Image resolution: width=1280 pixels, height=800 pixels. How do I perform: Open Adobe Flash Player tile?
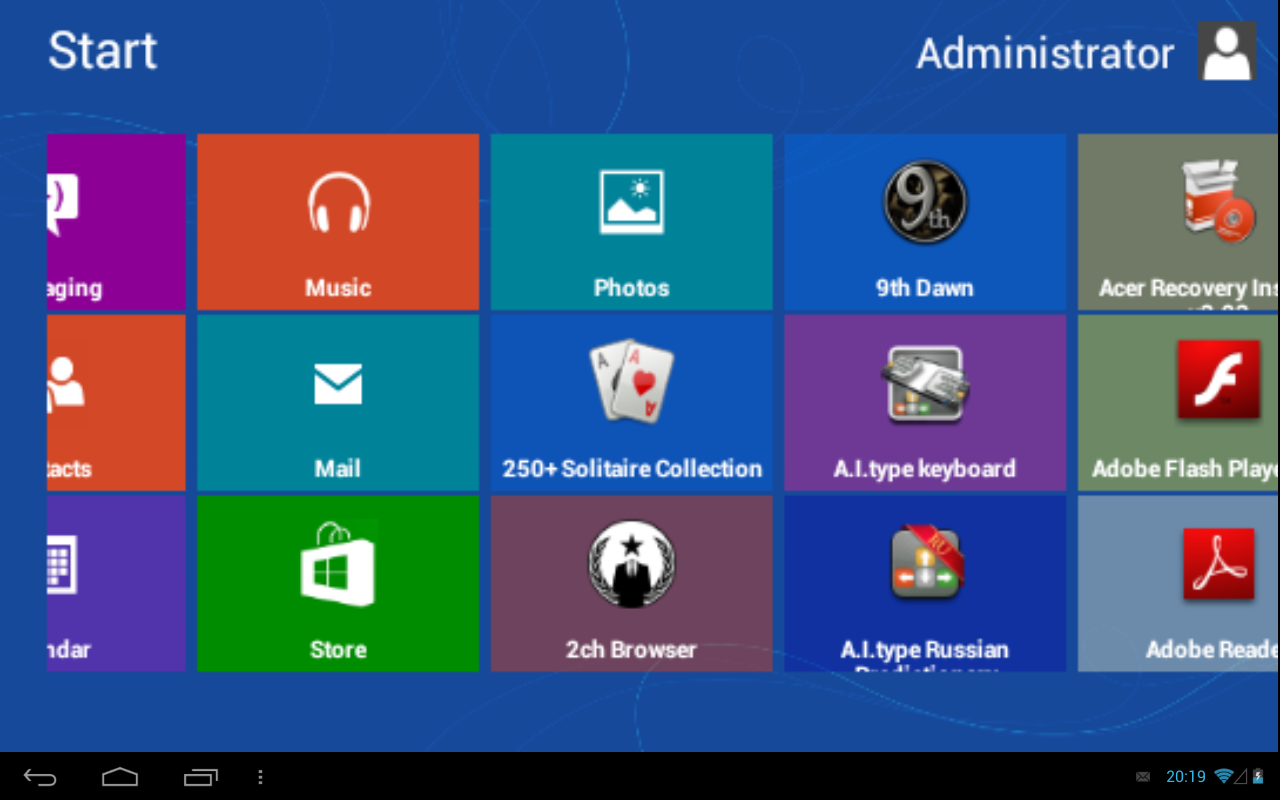point(1179,403)
